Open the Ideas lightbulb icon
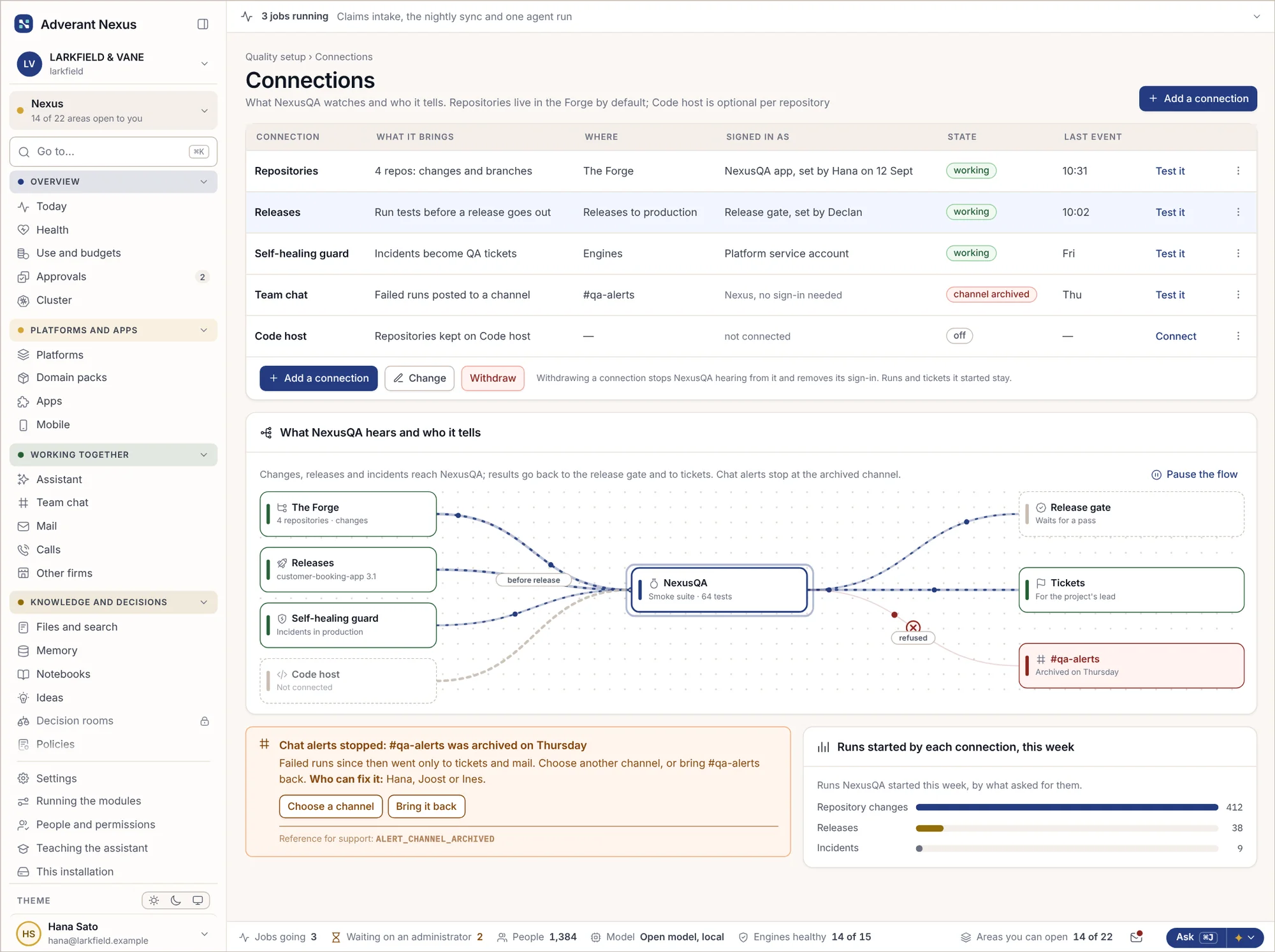Screen dimensions: 1275x952 (24, 698)
